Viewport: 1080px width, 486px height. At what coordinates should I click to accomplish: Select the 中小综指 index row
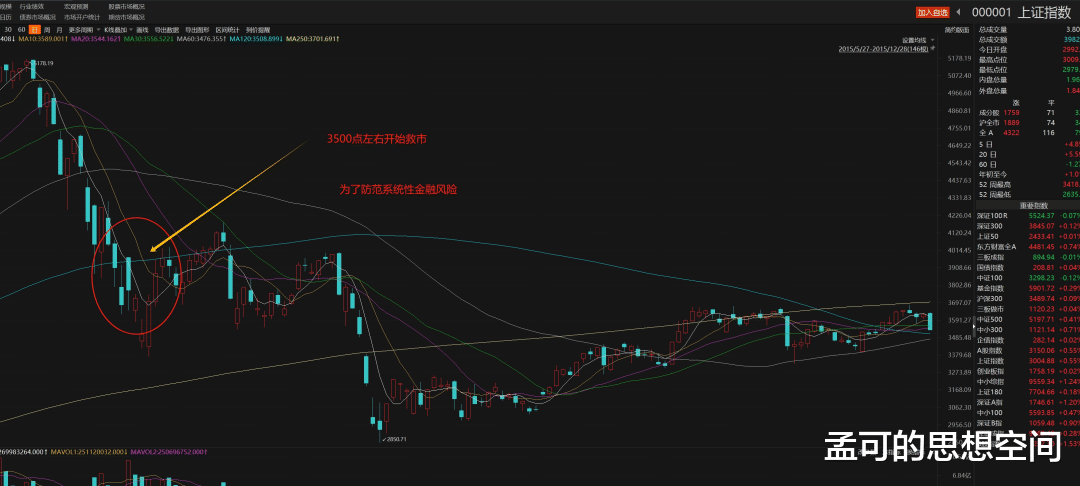point(1028,381)
